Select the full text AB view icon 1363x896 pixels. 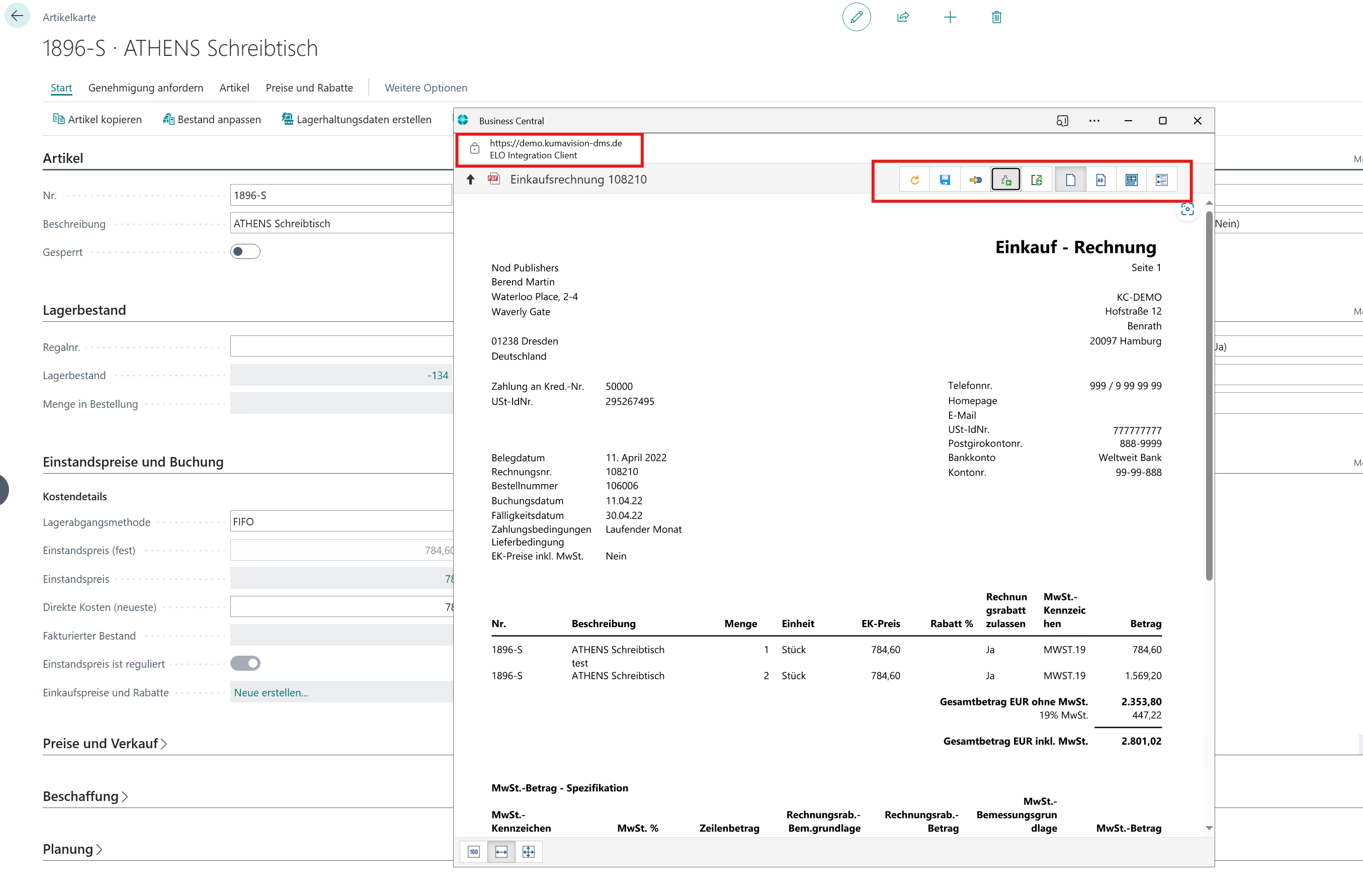pos(1100,181)
